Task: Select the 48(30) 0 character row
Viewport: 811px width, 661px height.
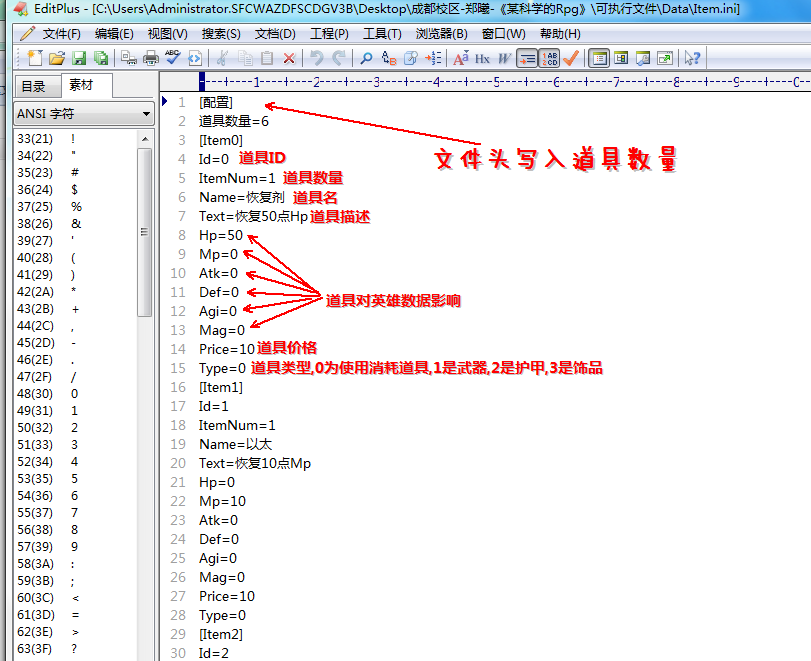Action: [76, 394]
